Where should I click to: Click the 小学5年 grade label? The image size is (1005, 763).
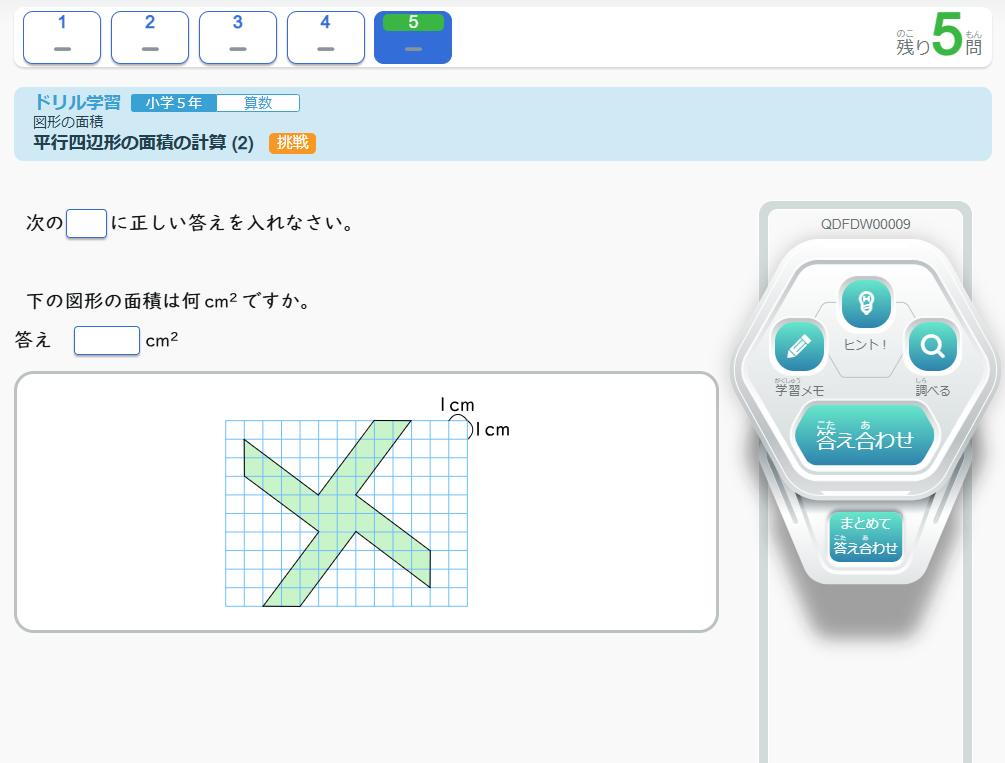pyautogui.click(x=173, y=103)
